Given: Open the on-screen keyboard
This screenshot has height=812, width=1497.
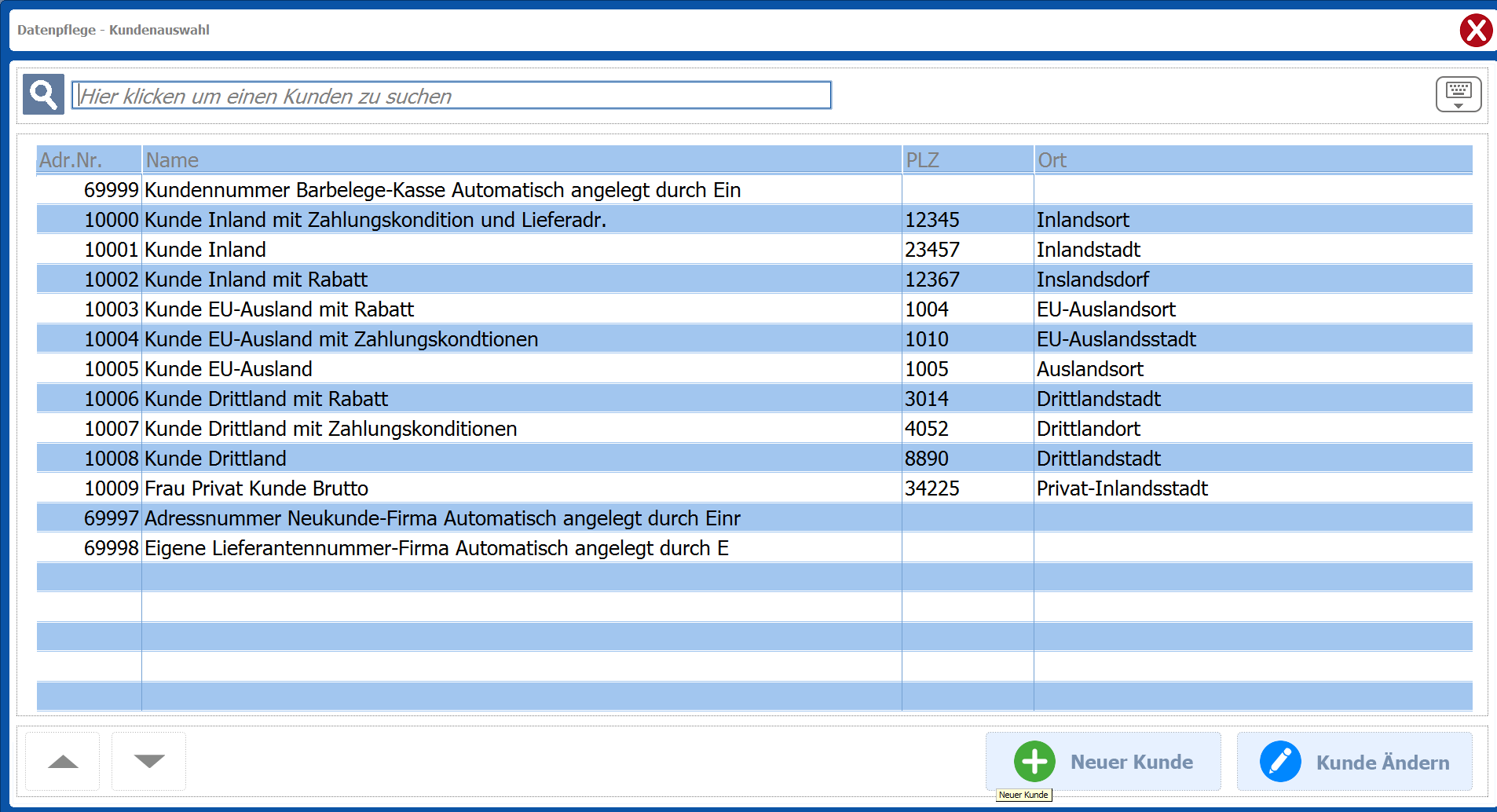Looking at the screenshot, I should (x=1458, y=94).
